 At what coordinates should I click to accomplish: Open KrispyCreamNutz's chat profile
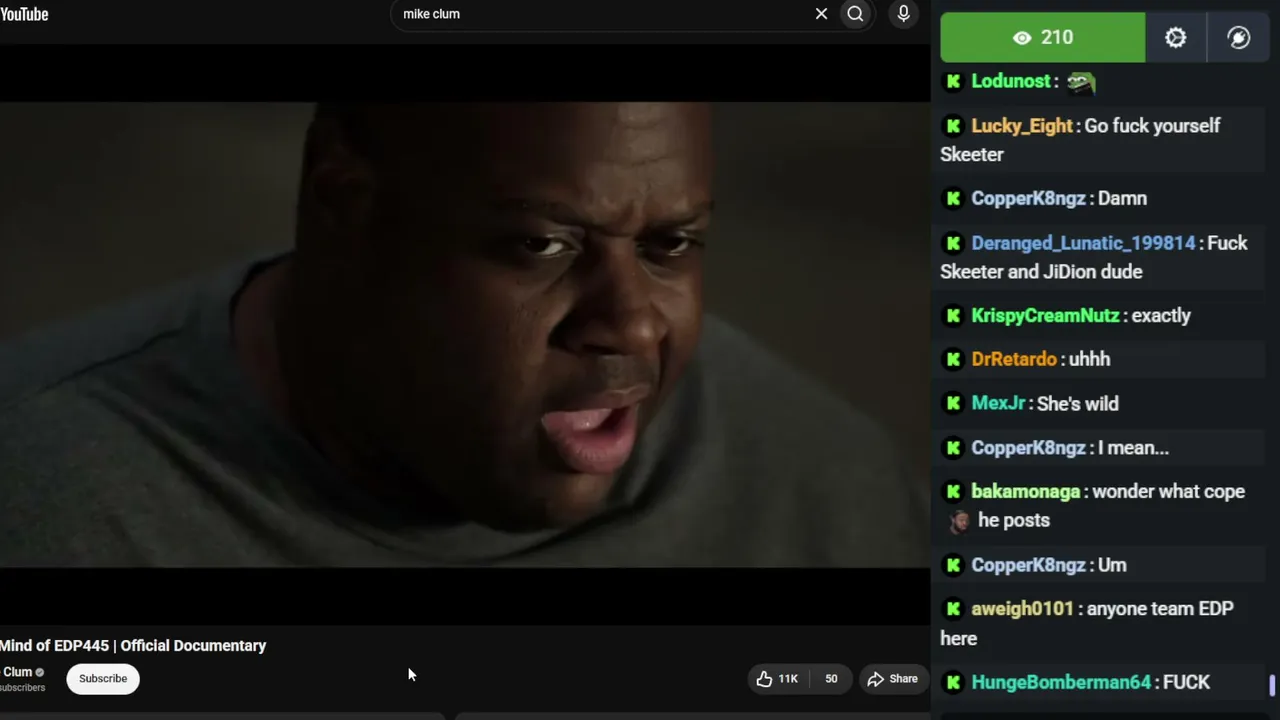click(x=1045, y=316)
